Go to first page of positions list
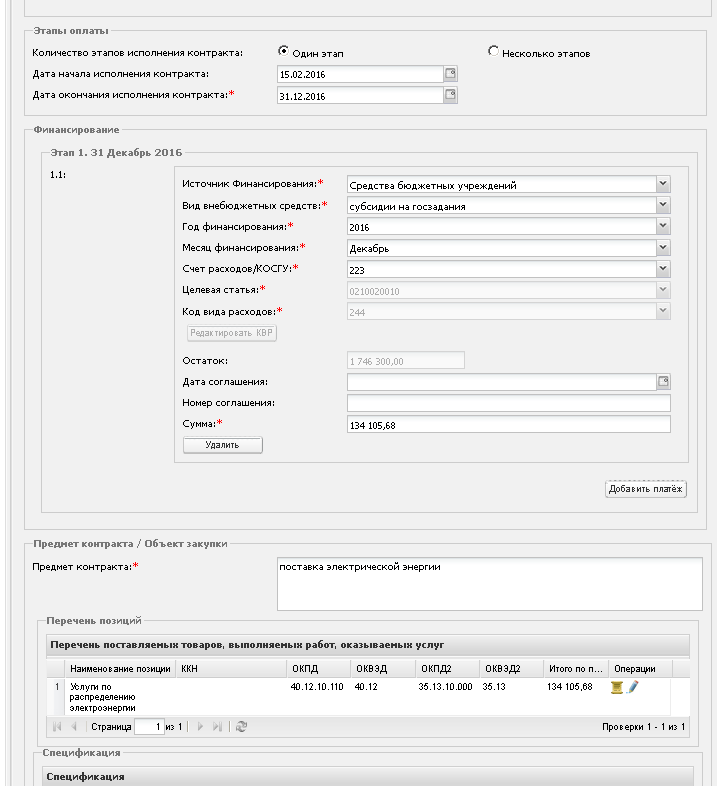 [57, 726]
